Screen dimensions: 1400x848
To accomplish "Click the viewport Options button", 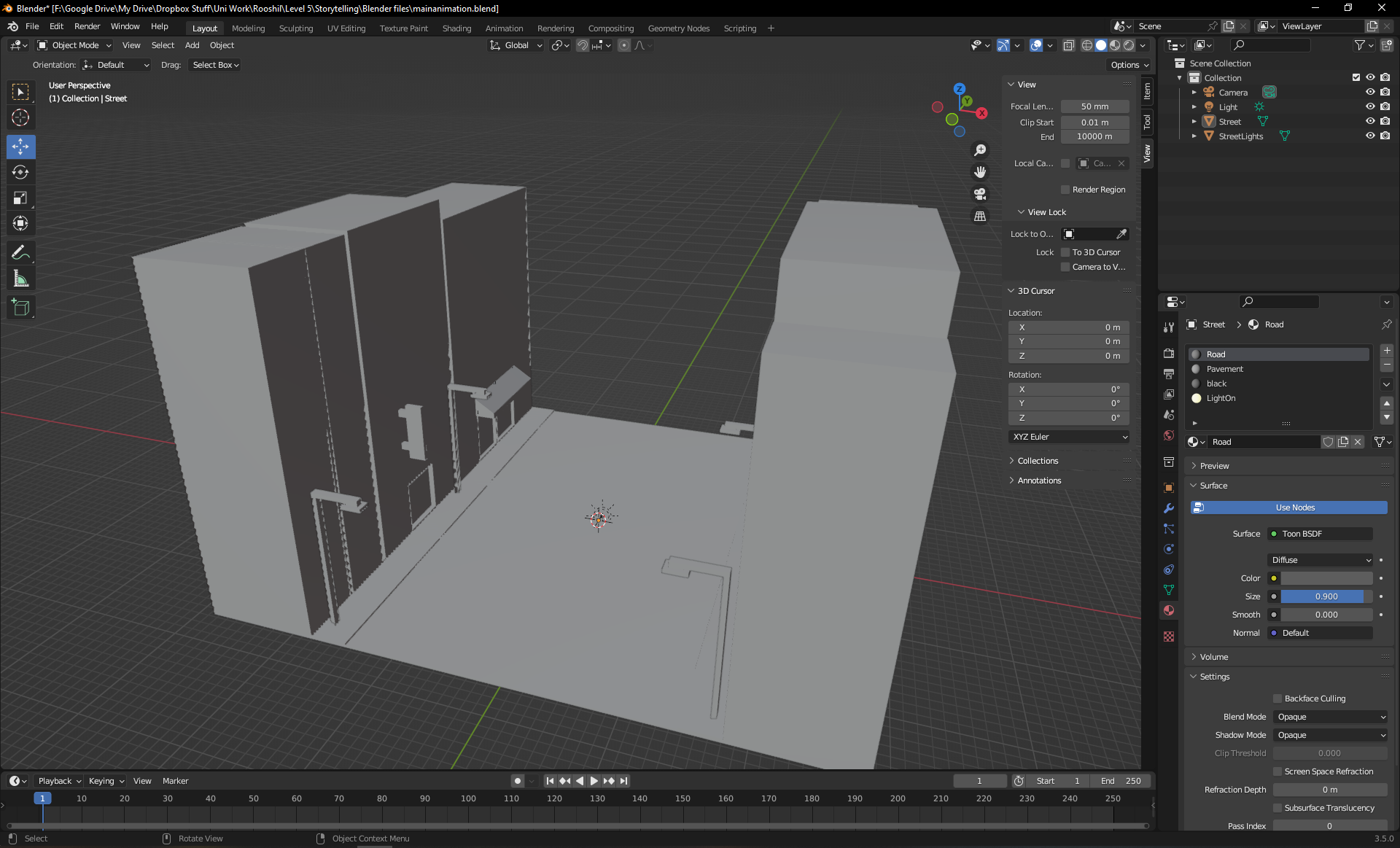I will [x=1129, y=65].
